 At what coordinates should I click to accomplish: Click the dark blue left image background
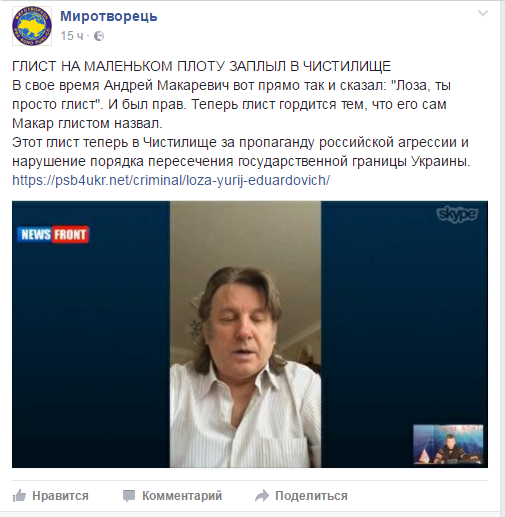coord(91,334)
